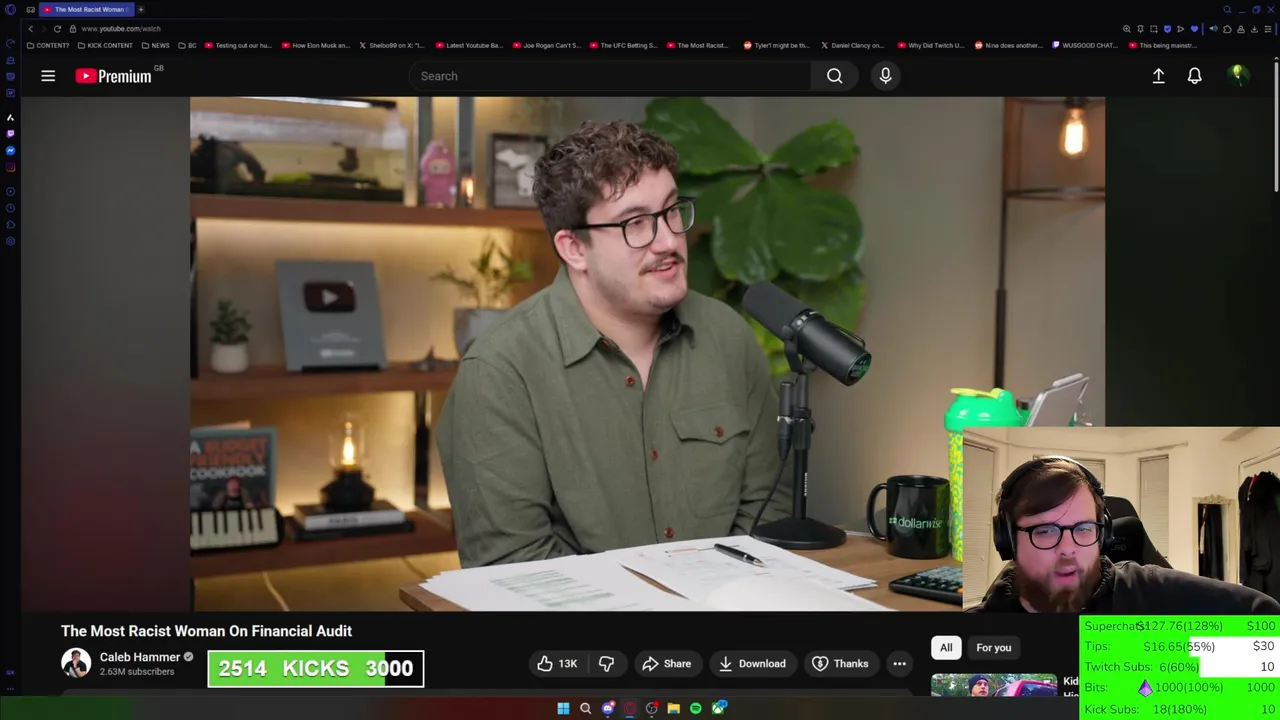Go back in the browser
The image size is (1280, 720).
click(x=30, y=29)
